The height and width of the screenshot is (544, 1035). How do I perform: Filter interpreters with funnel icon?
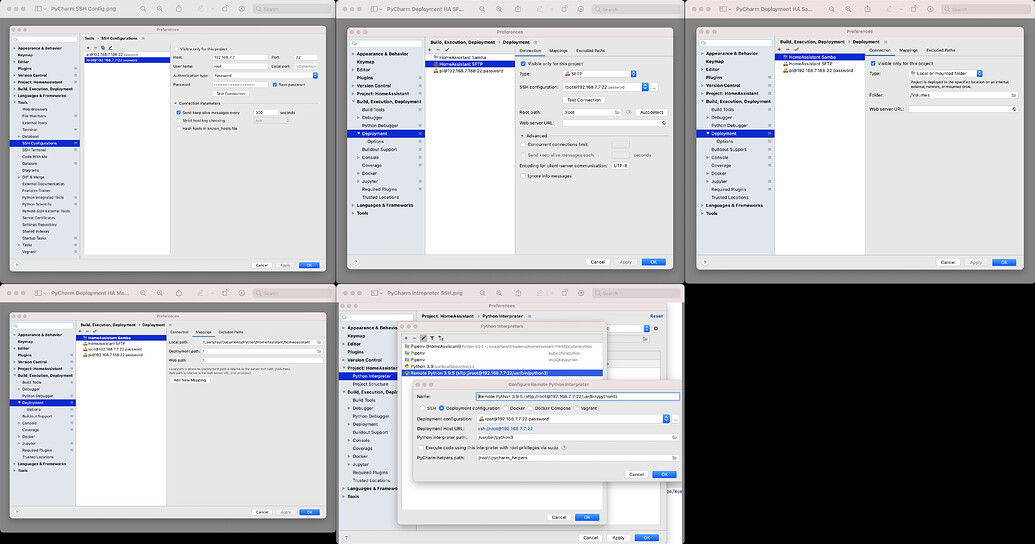coord(432,338)
